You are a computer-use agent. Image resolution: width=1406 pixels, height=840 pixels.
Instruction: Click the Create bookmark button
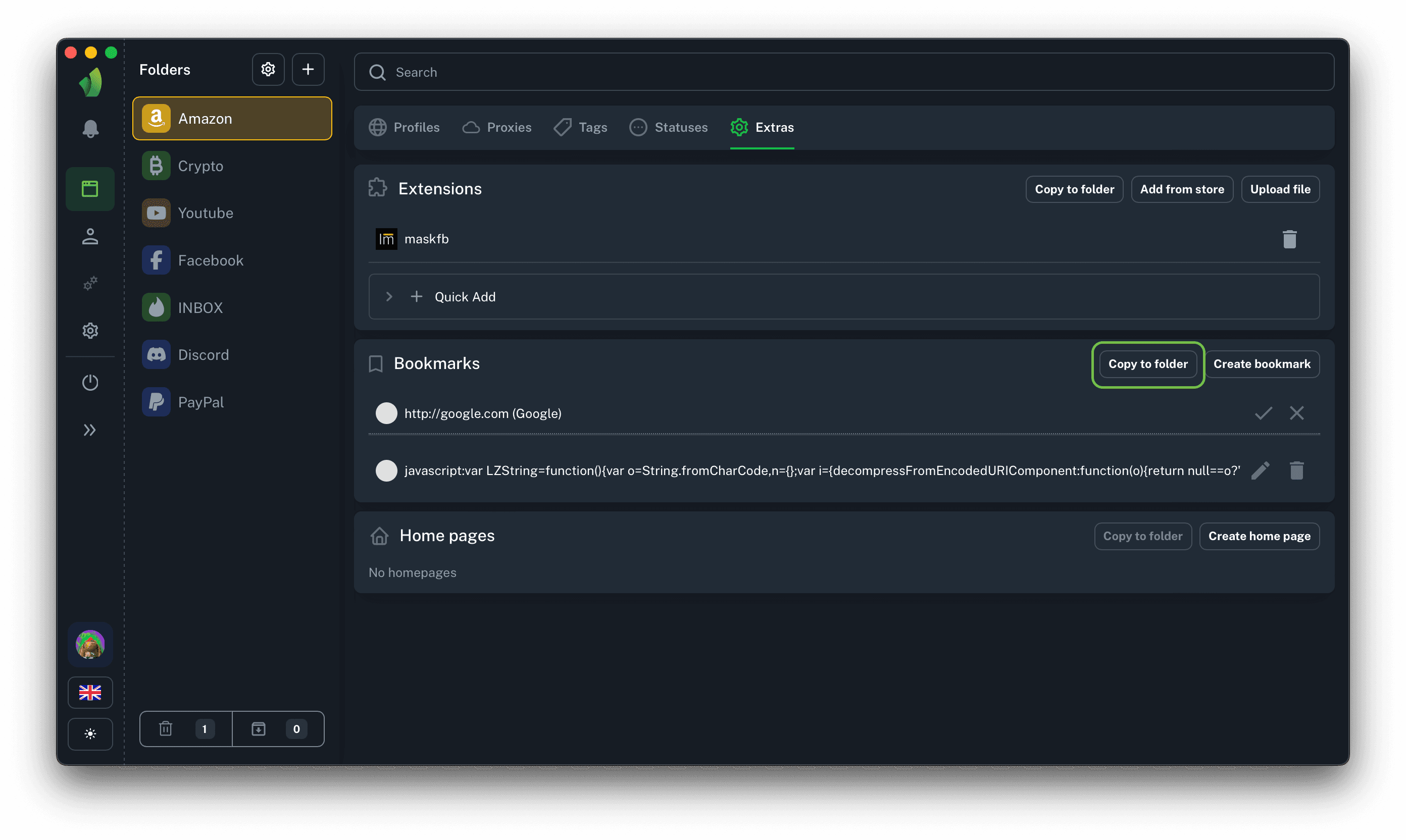point(1262,364)
